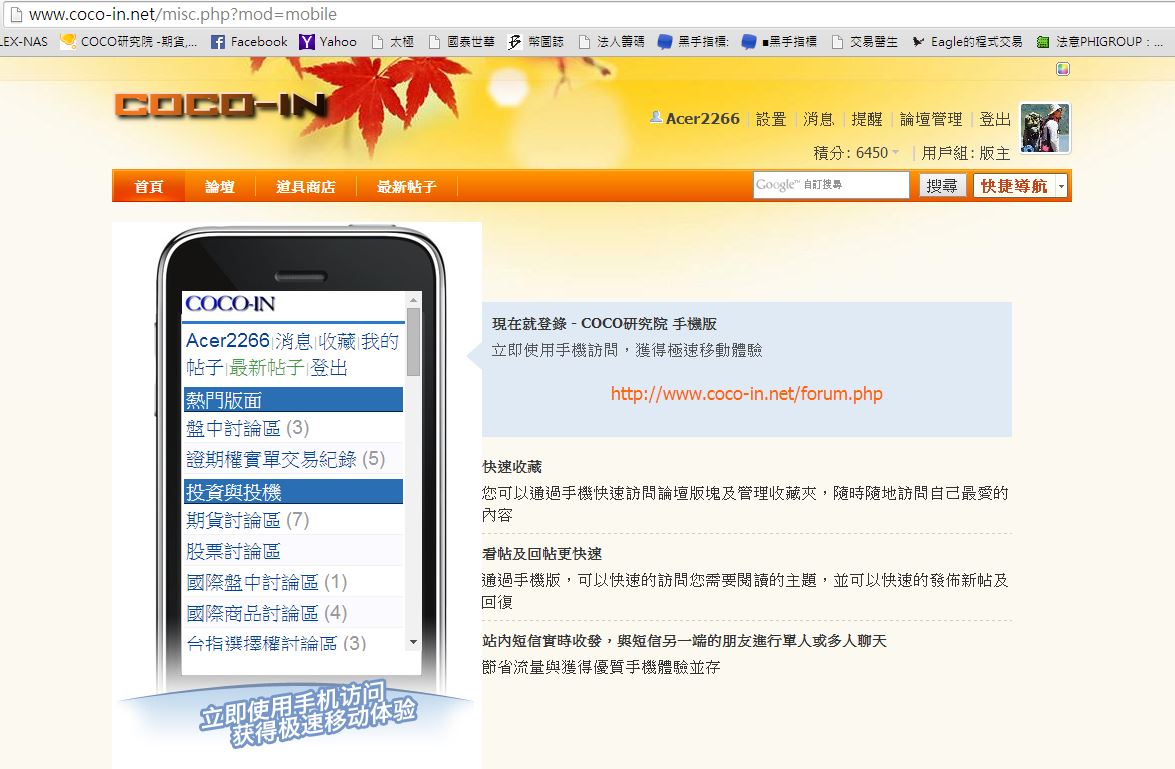Go to 論壇 forum tab
Image resolution: width=1175 pixels, height=769 pixels.
tap(220, 187)
